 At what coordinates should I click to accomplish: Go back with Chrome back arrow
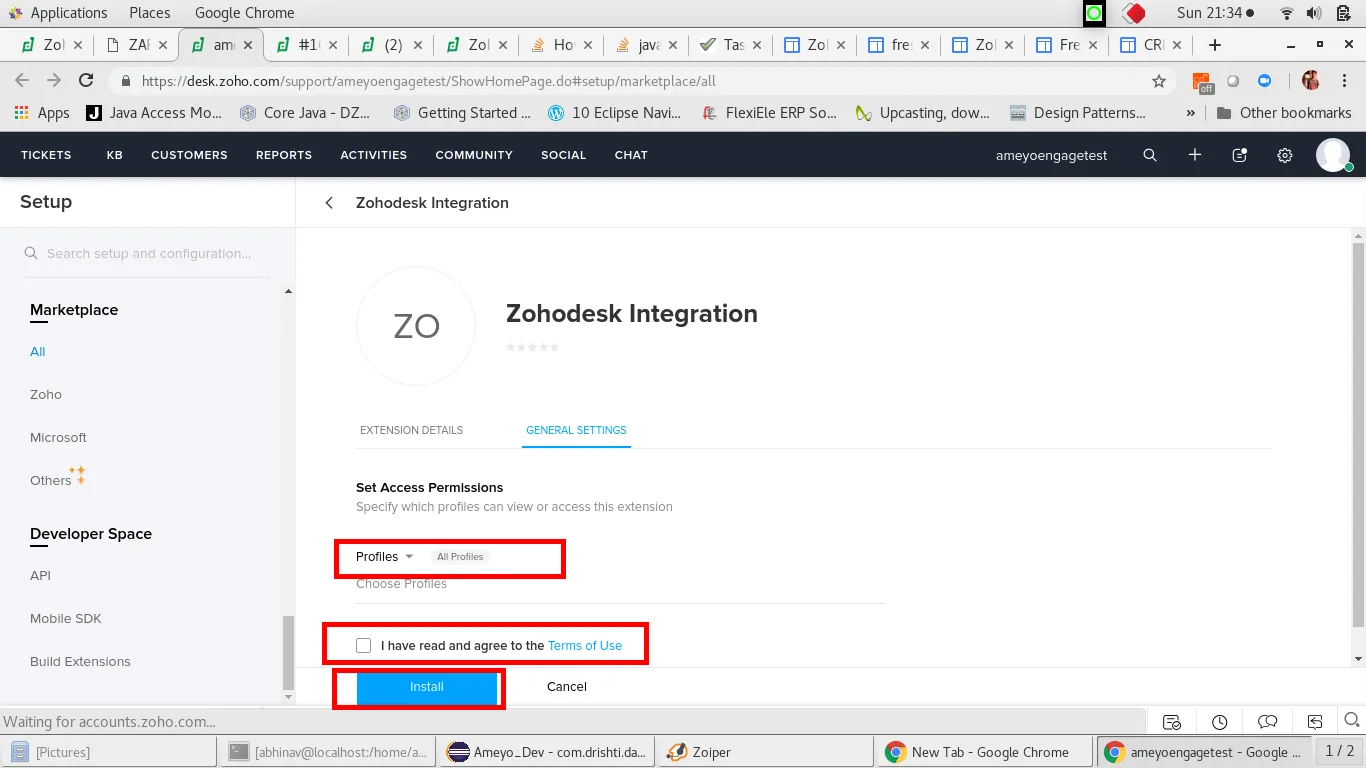22,81
